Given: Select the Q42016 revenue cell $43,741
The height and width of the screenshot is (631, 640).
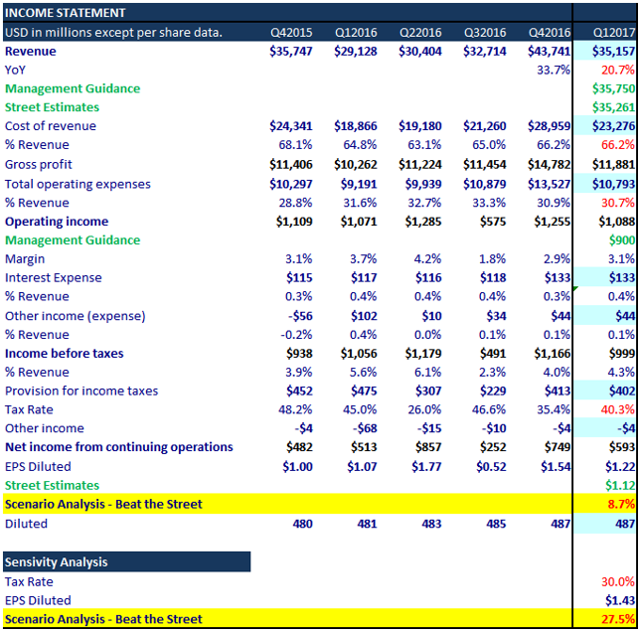Looking at the screenshot, I should tap(549, 51).
